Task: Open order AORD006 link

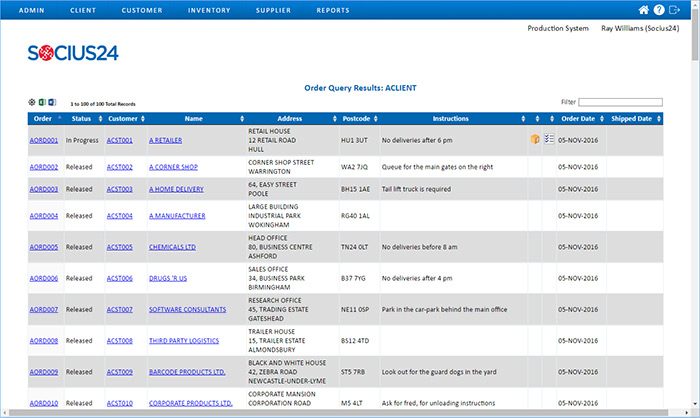Action: (x=44, y=278)
